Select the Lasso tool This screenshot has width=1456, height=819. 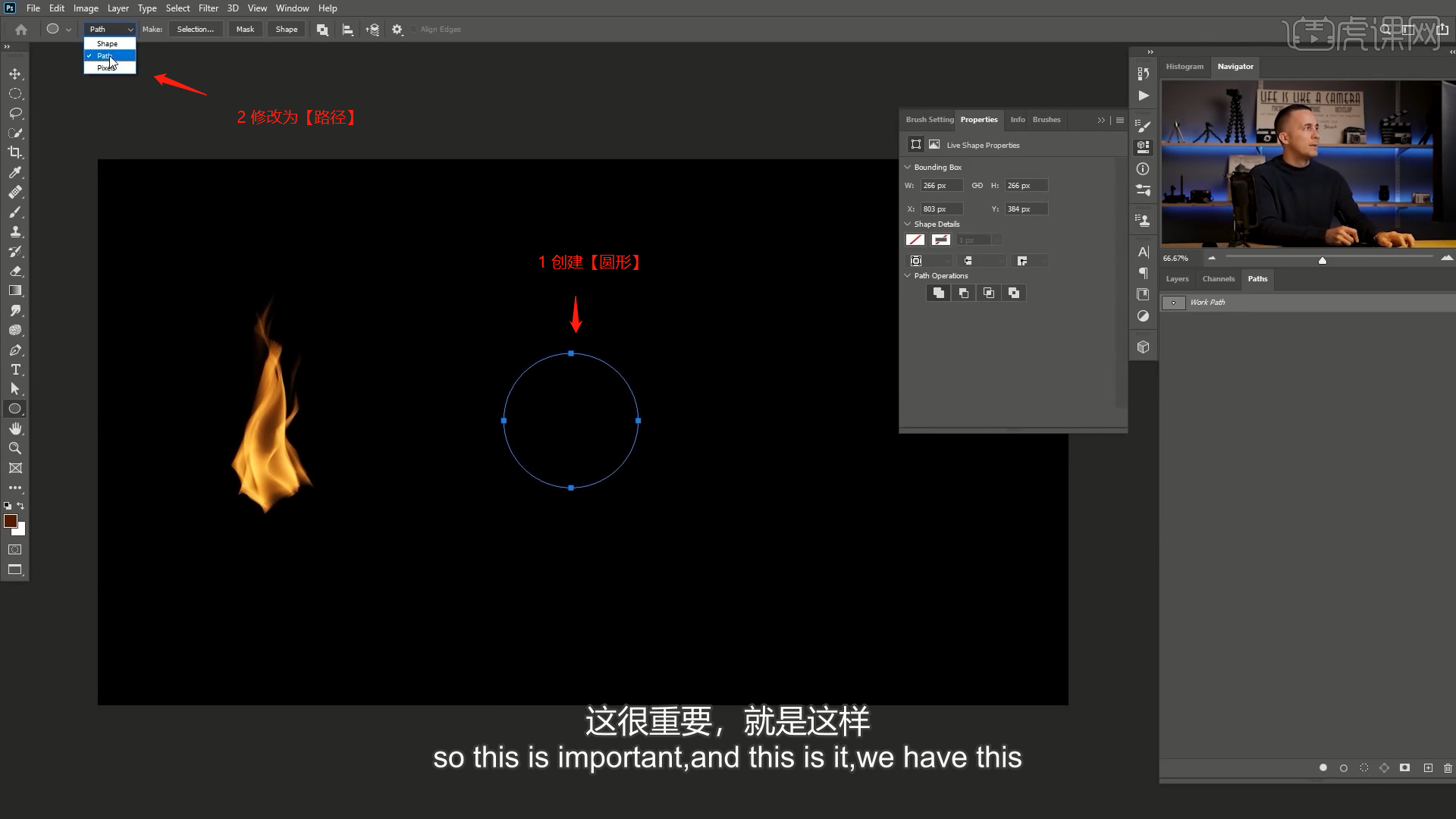15,113
